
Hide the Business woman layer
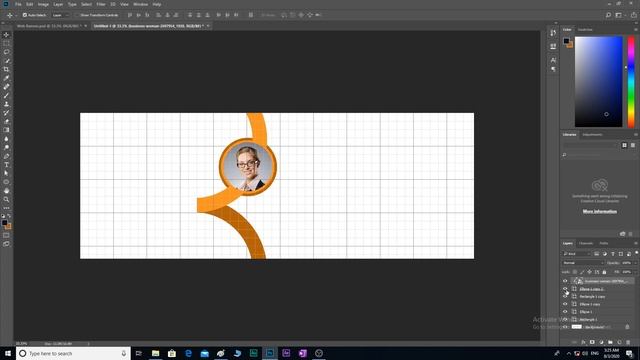[565, 281]
